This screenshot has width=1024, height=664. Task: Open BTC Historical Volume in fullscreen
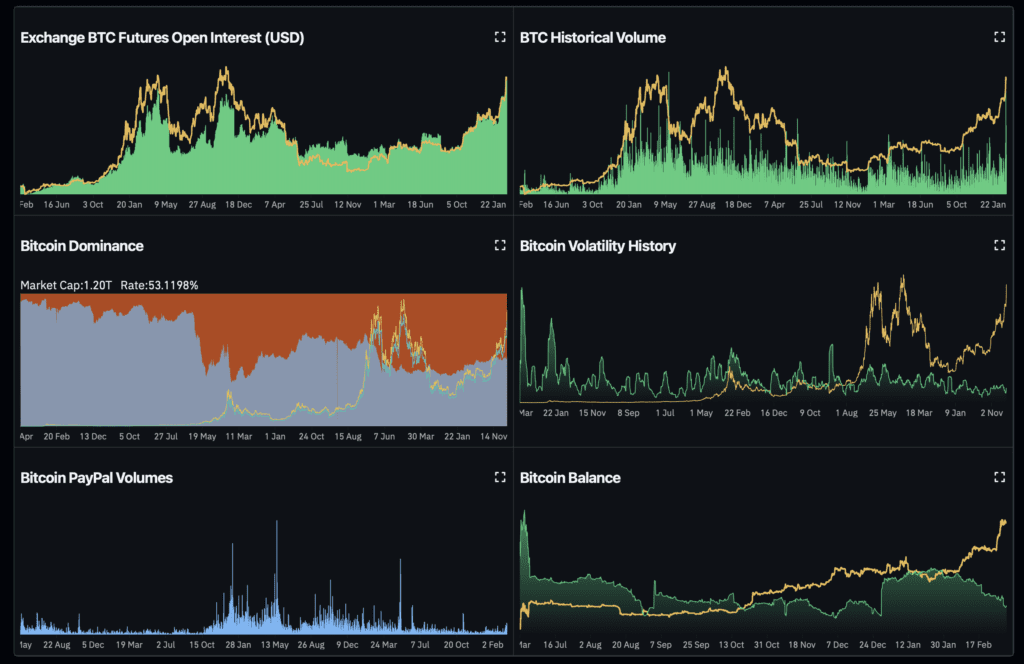click(998, 37)
